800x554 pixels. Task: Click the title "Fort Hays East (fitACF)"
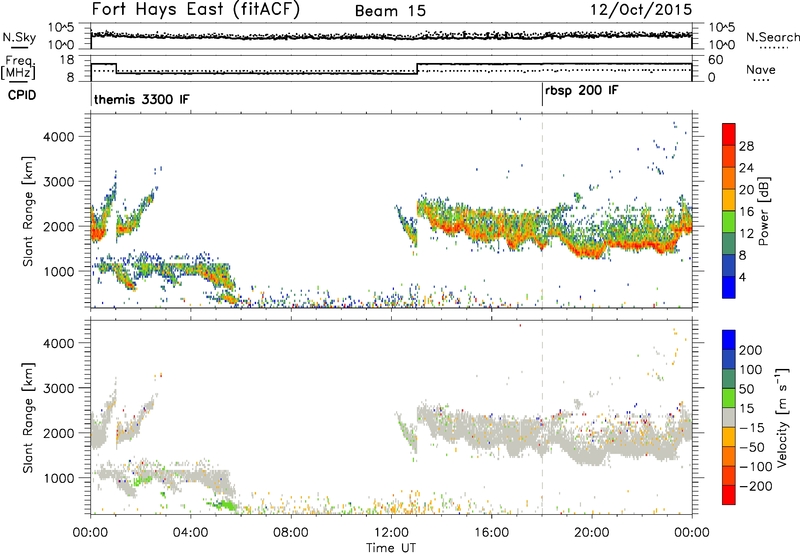pyautogui.click(x=196, y=10)
